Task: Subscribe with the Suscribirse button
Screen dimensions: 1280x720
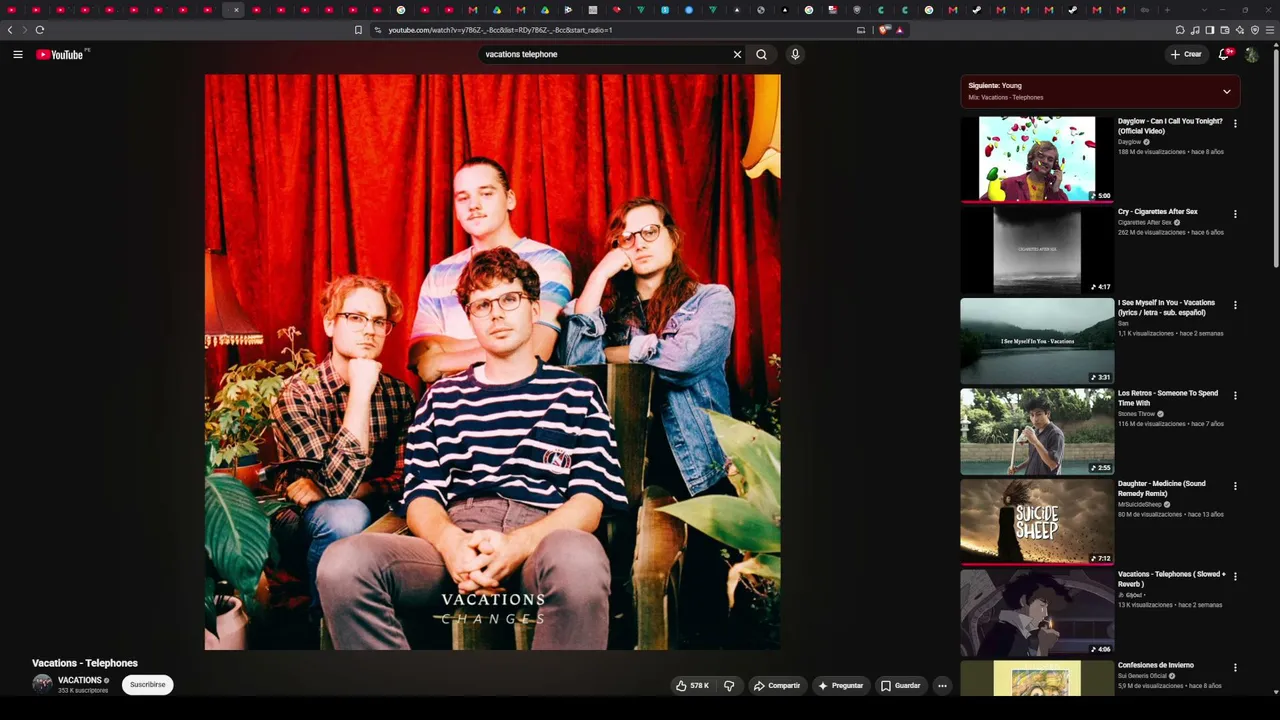Action: [x=148, y=685]
